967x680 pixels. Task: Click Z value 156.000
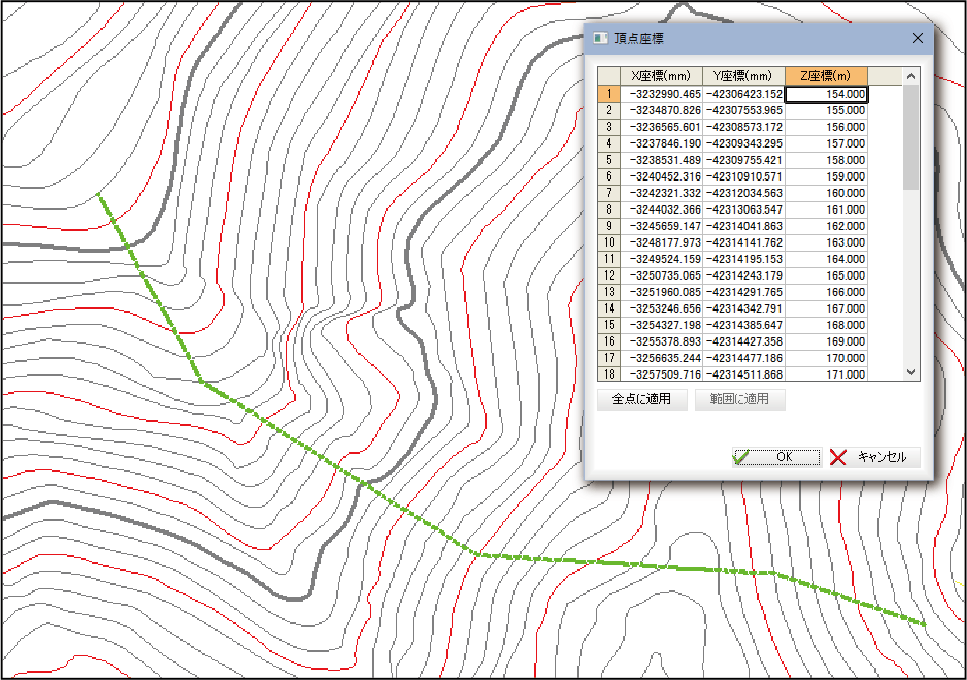[826, 127]
